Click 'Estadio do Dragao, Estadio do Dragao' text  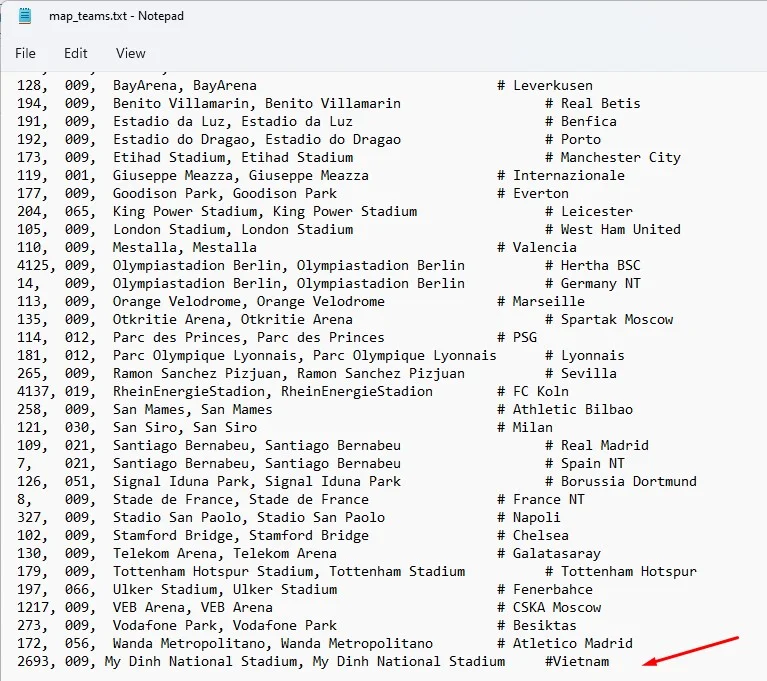[257, 140]
